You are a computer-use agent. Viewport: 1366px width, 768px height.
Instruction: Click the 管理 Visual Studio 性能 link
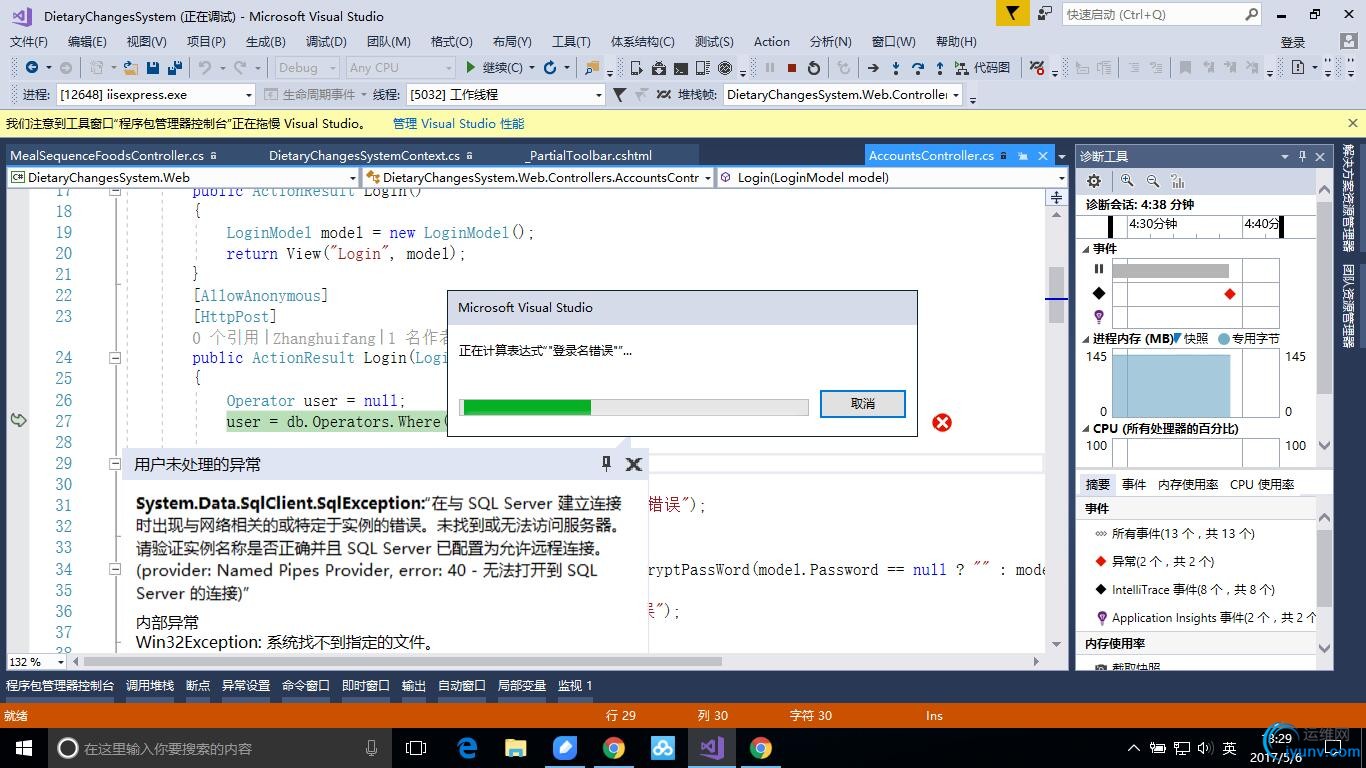(458, 124)
